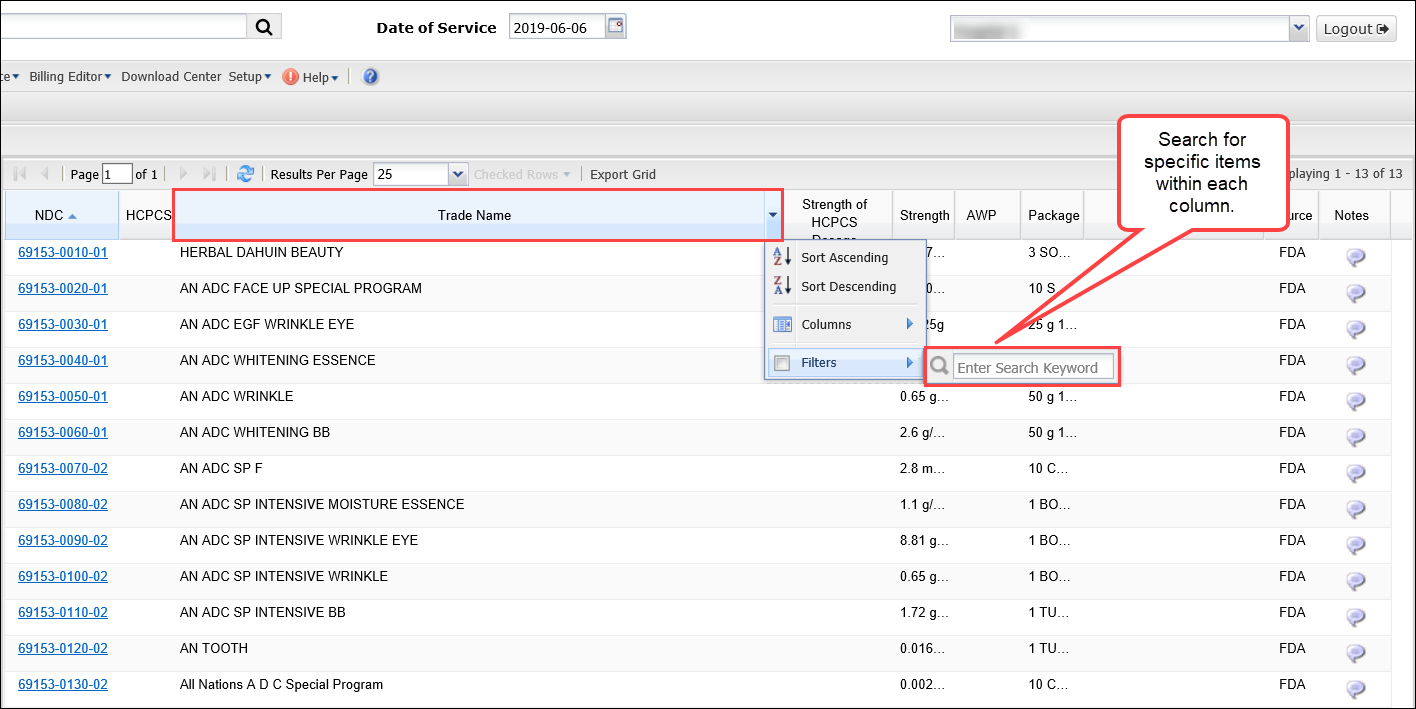The image size is (1416, 709).
Task: Open the Setup menu
Action: tap(249, 77)
